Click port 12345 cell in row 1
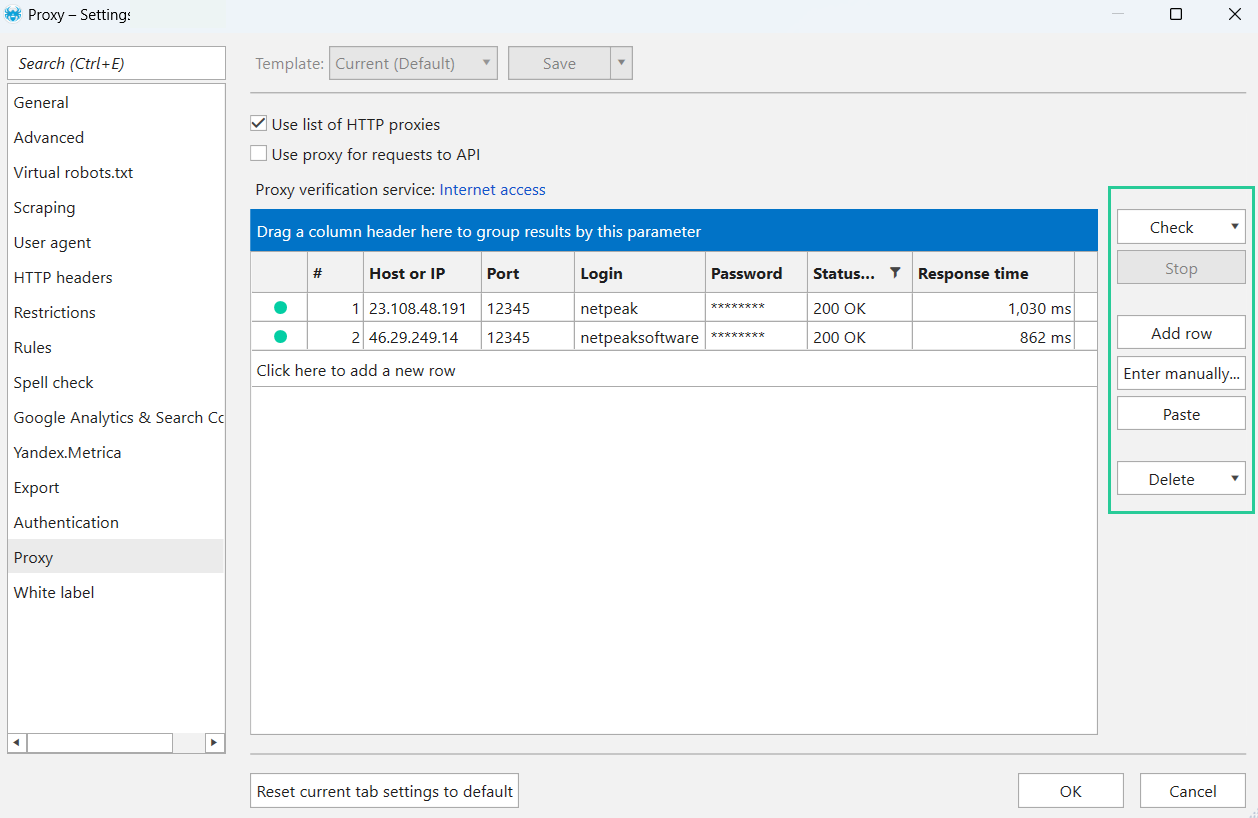 click(x=528, y=308)
